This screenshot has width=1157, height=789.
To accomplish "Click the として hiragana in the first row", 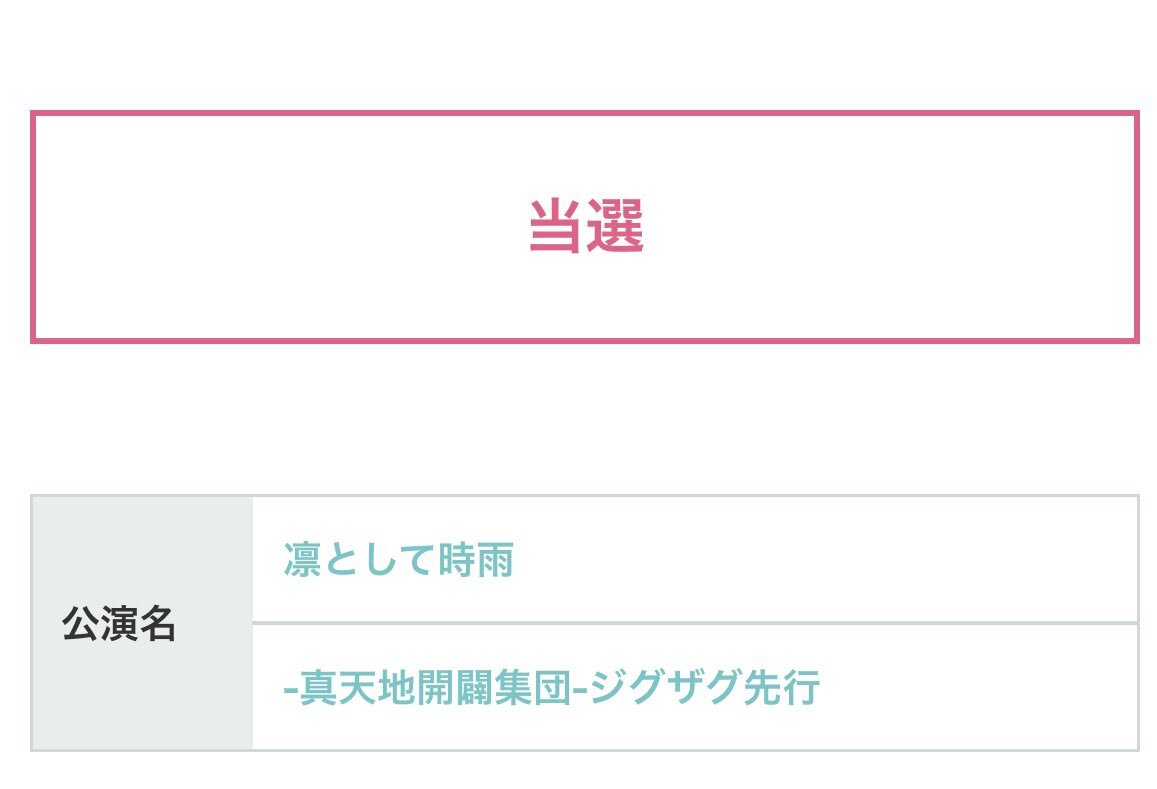I will point(378,561).
